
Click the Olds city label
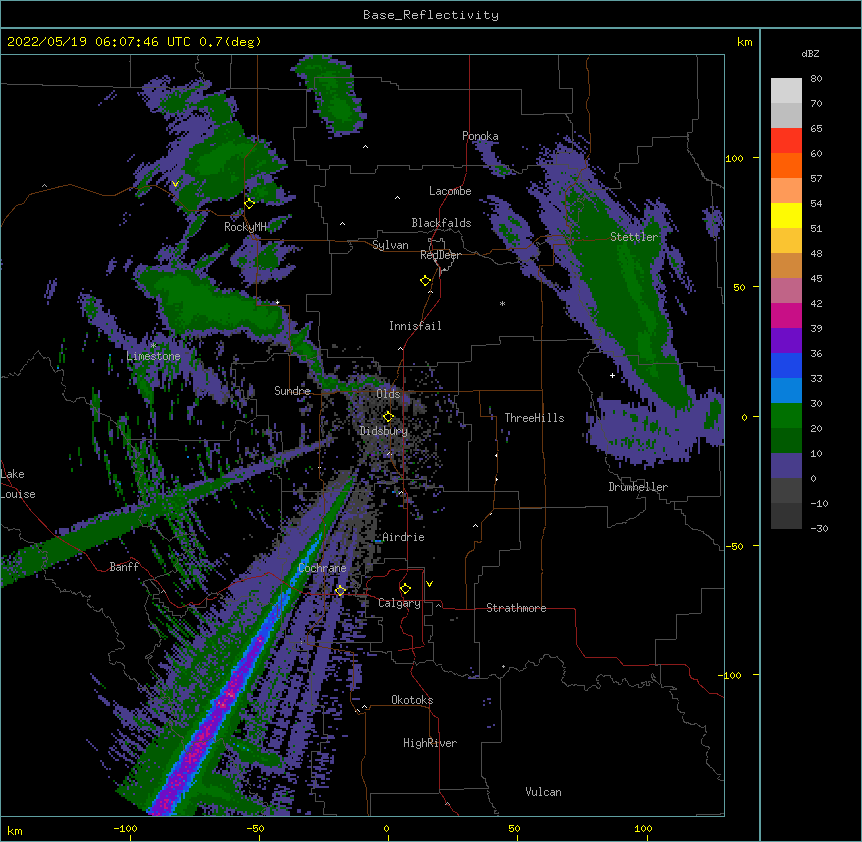[x=388, y=394]
